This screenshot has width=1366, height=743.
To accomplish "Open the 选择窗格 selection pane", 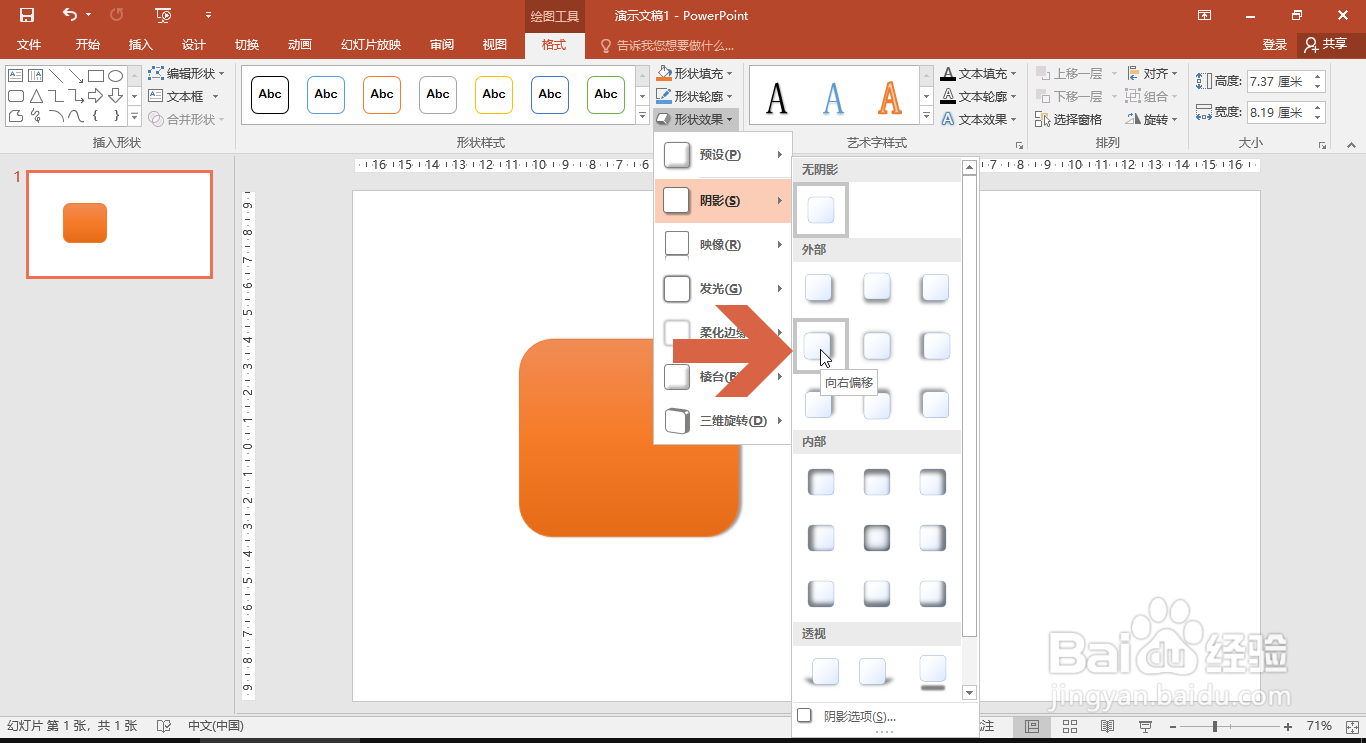I will (1069, 119).
